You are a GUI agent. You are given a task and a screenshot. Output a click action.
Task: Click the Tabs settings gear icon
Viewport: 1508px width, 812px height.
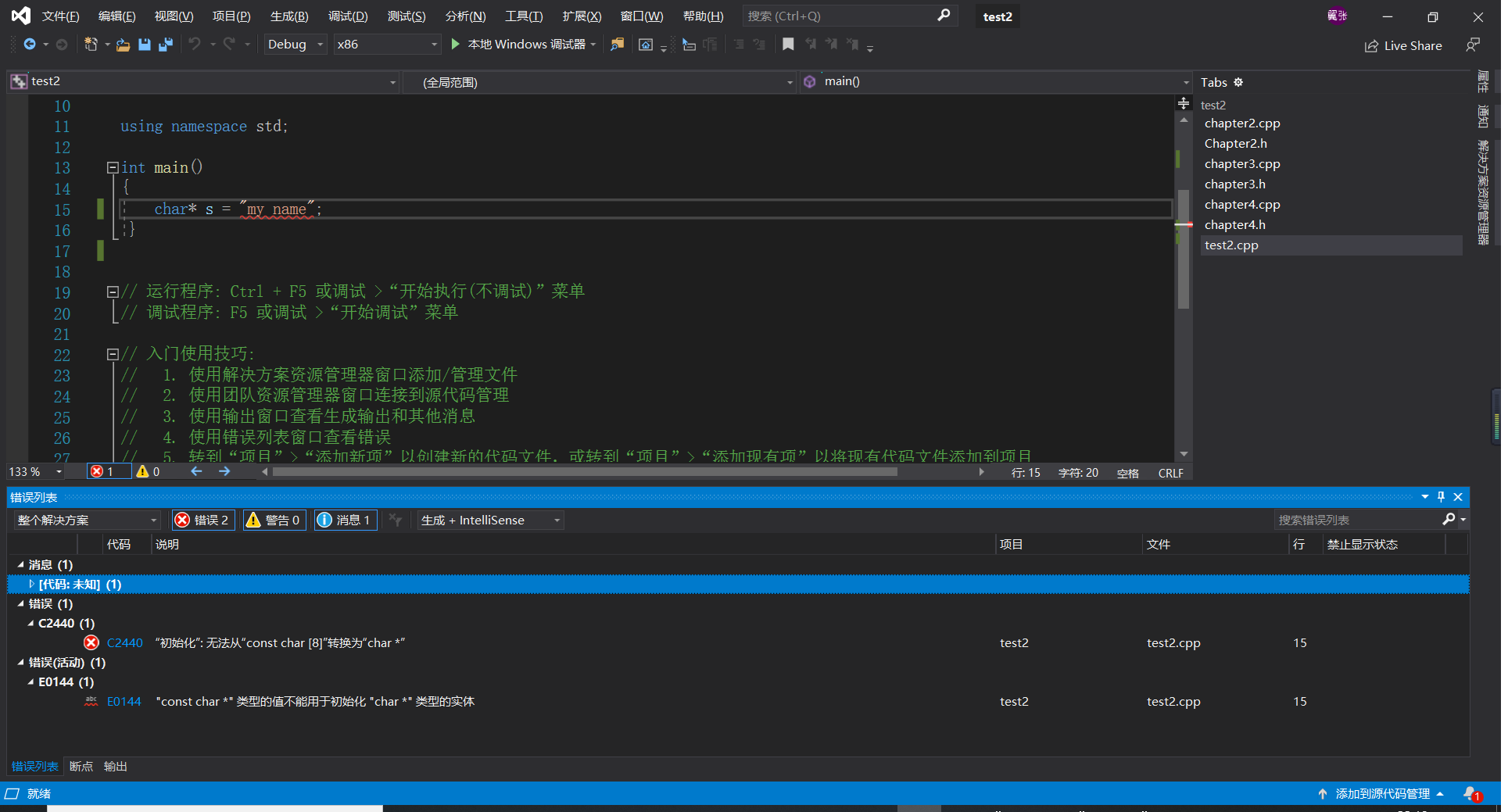coord(1238,82)
